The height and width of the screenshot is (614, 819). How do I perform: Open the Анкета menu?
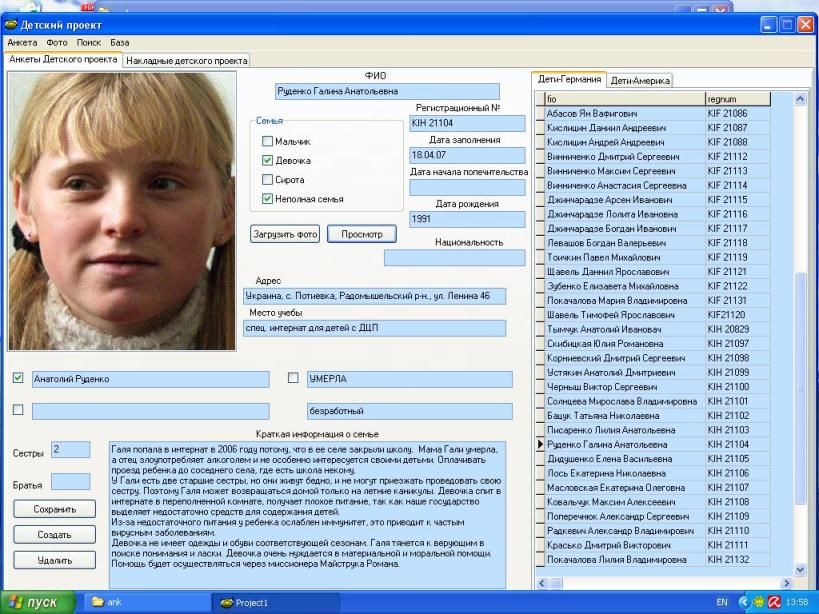(x=22, y=42)
